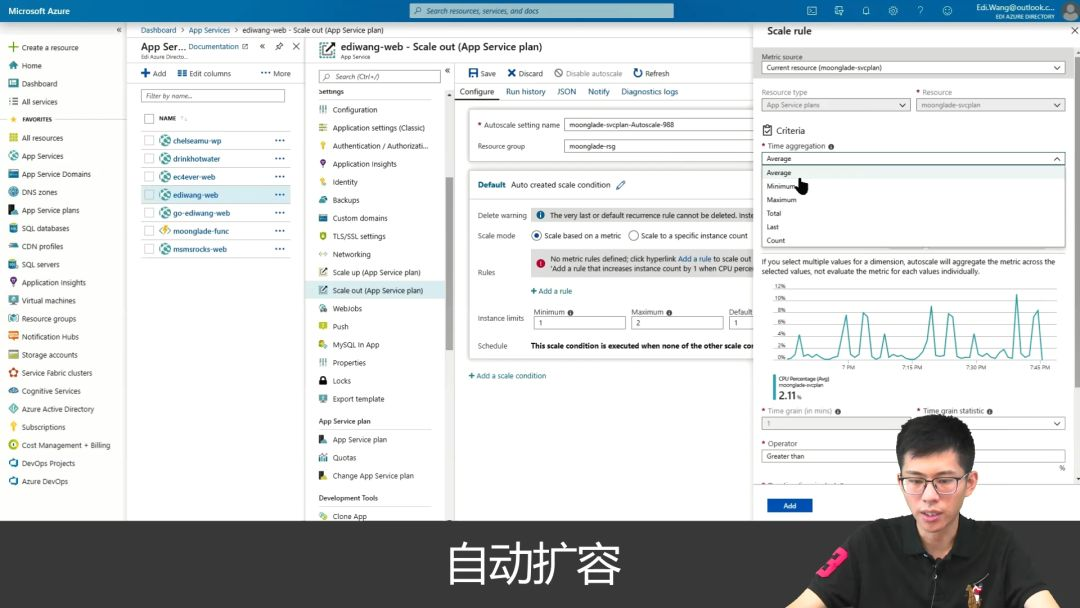Tick the checkbox for chelseamu-wp
Screen dimensions: 1080x608
(x=149, y=140)
